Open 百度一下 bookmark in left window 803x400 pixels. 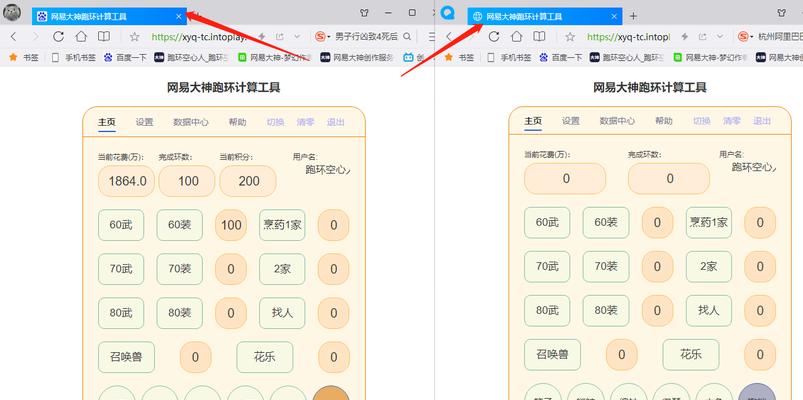(x=124, y=57)
